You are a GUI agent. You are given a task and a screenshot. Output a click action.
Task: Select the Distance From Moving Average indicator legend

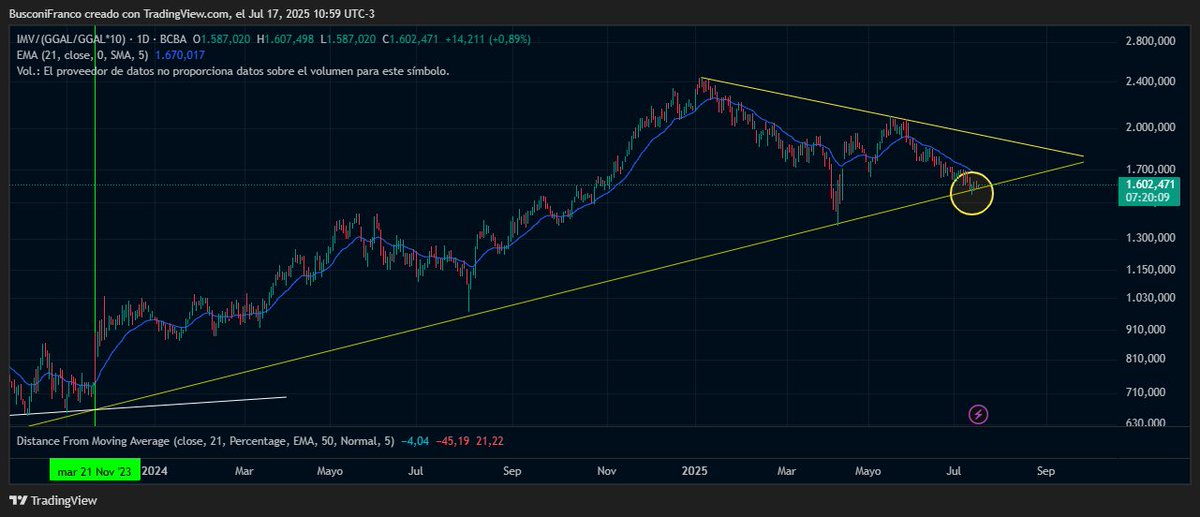(x=207, y=440)
